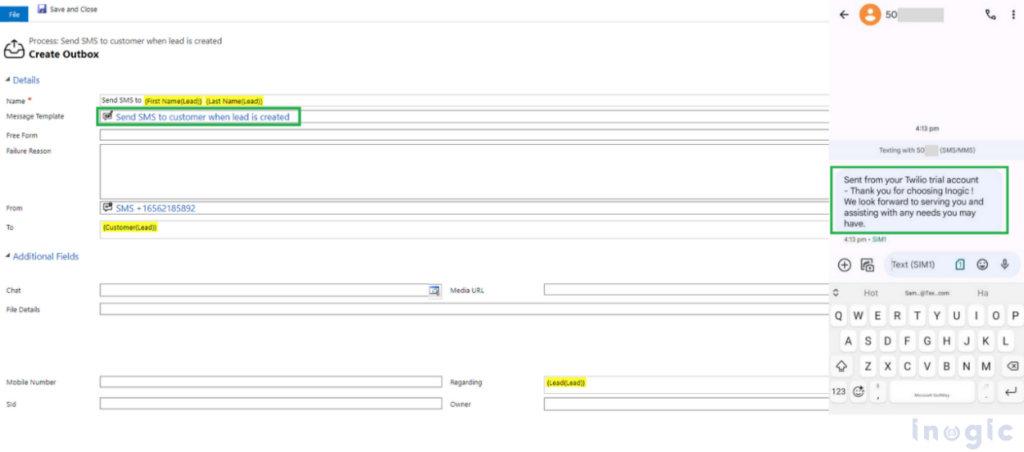Expand the keyboard suggestion bar arrows
This screenshot has height=452, width=1024.
[836, 293]
